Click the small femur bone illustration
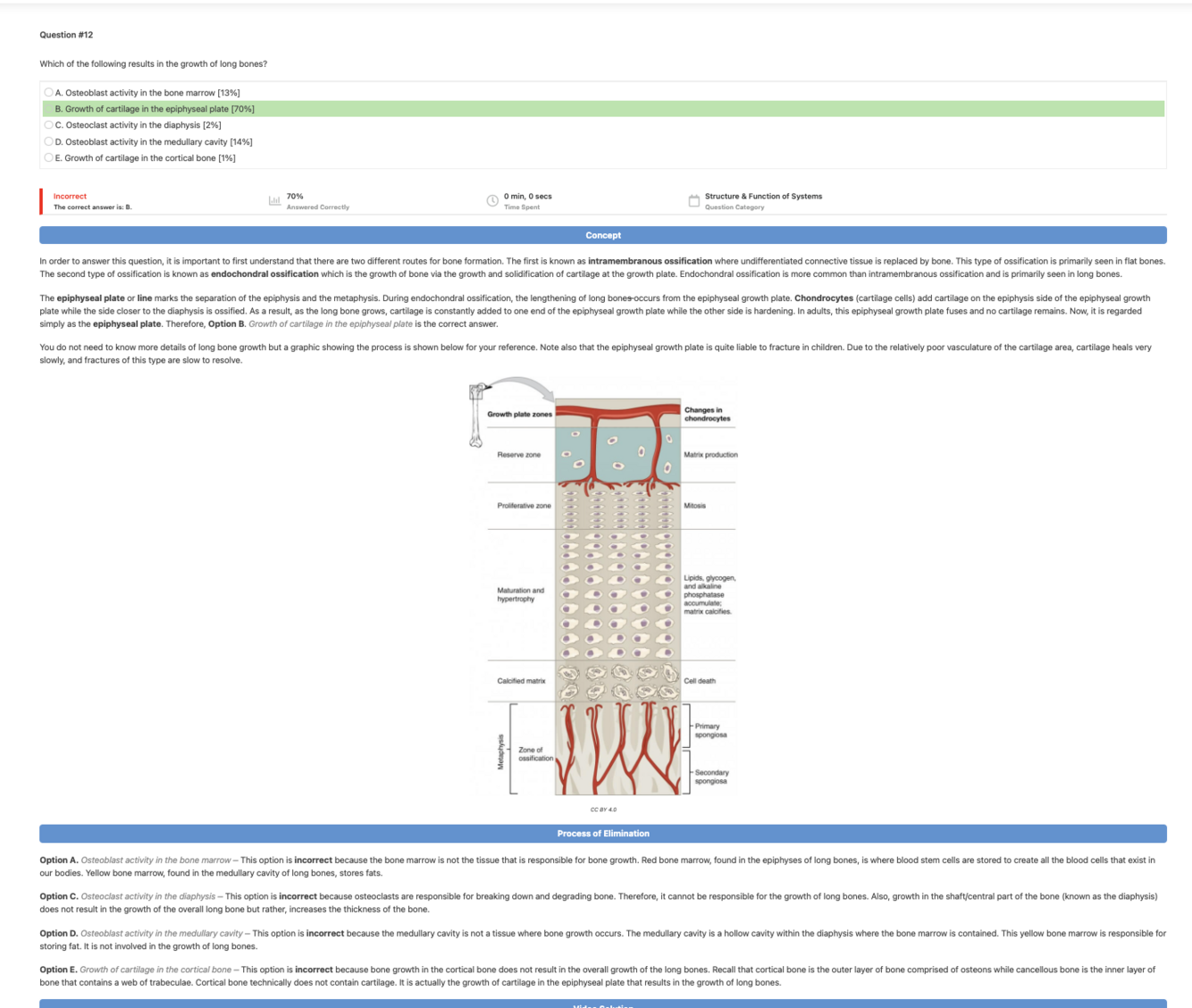The width and height of the screenshot is (1192, 1008). point(476,415)
